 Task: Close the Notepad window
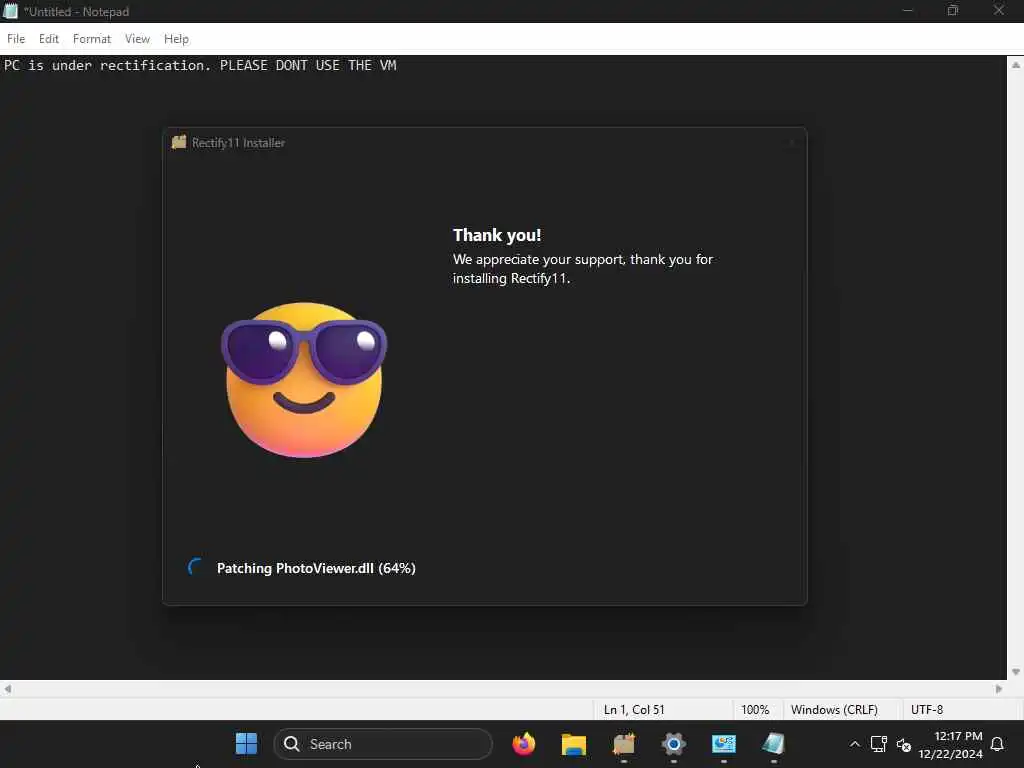coord(999,10)
